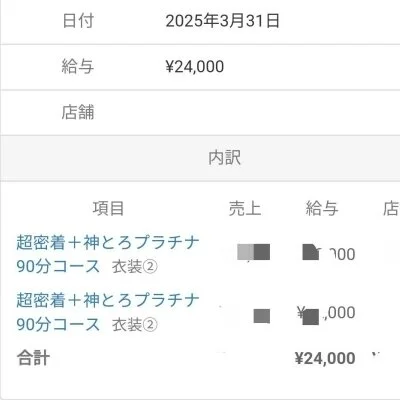Click second row's redacted sales amount
This screenshot has height=400, width=400.
coord(262,316)
